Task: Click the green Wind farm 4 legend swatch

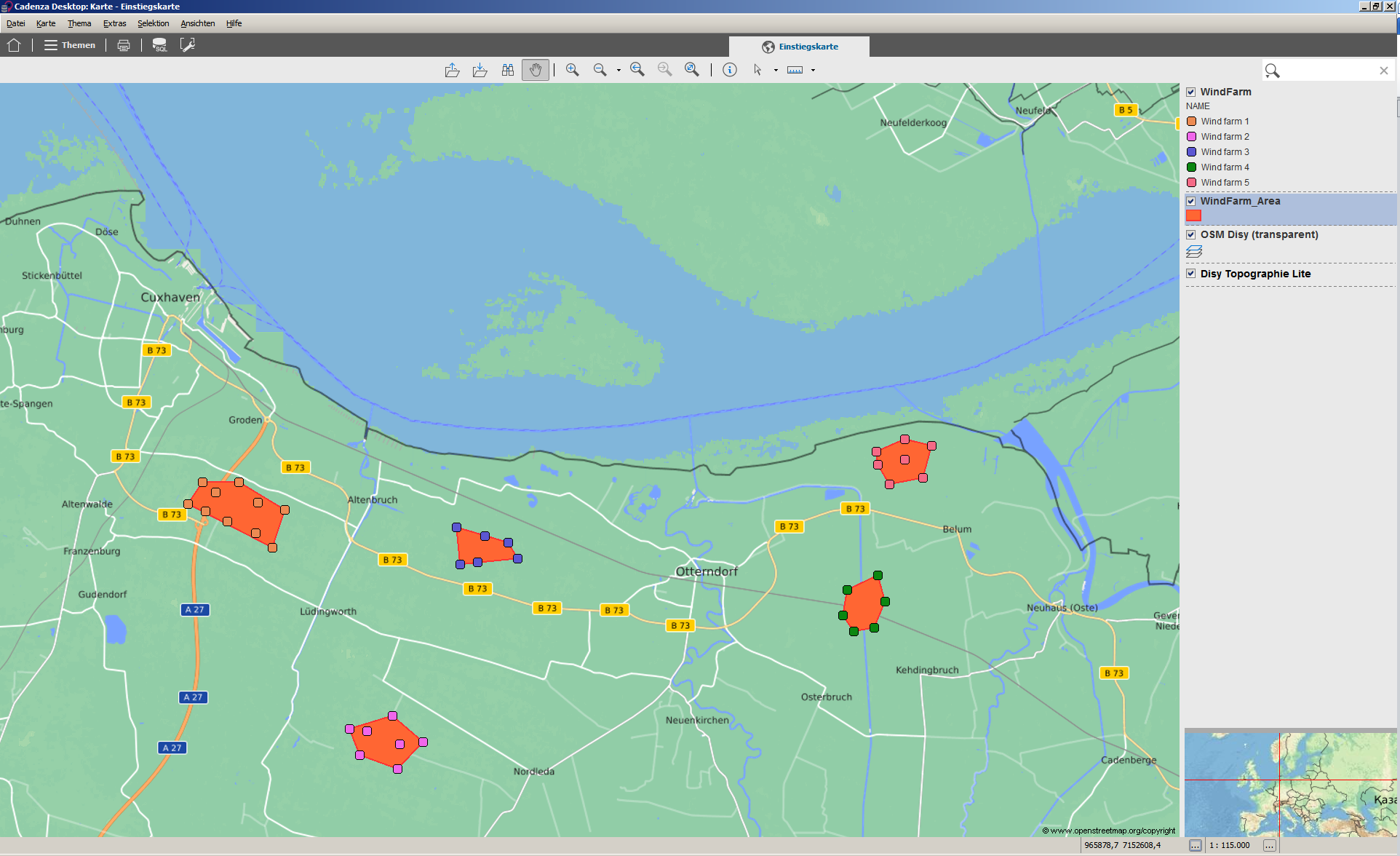Action: [1192, 167]
